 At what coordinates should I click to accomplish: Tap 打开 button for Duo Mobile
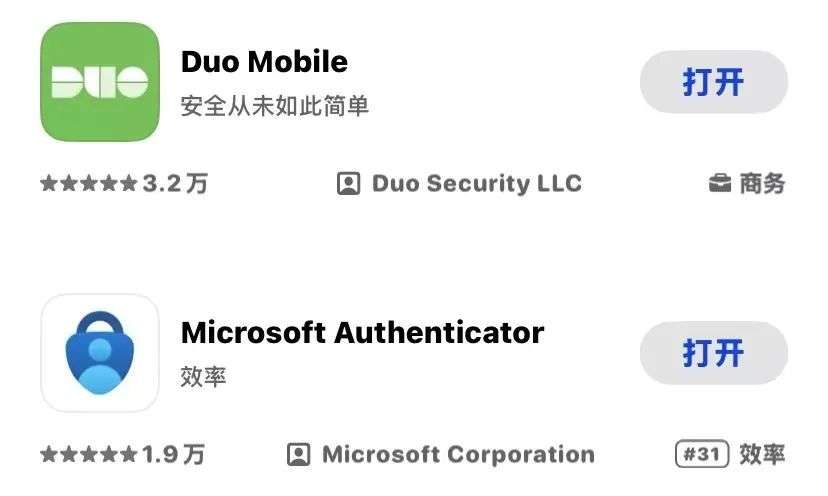pyautogui.click(x=713, y=82)
